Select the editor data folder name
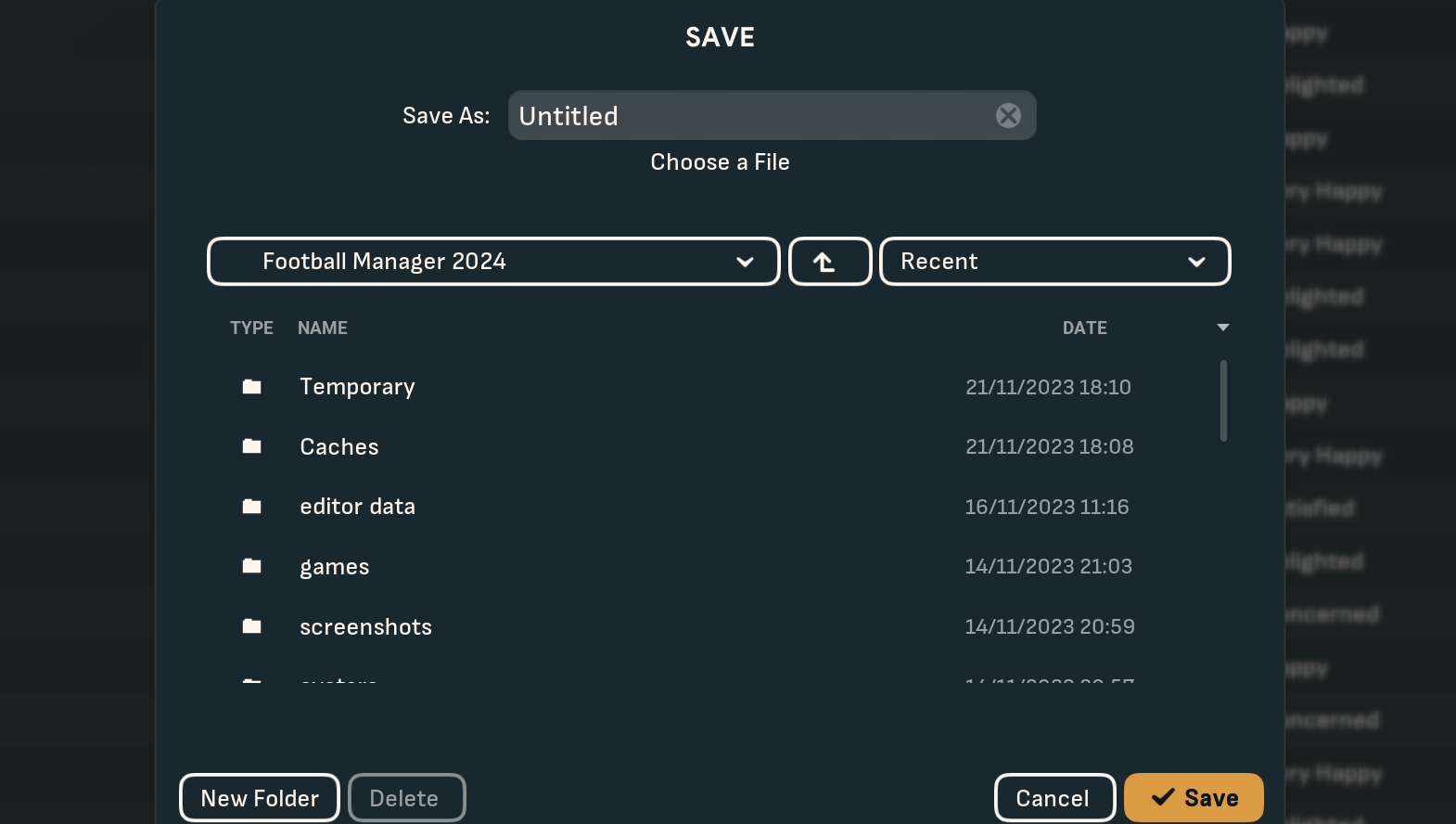This screenshot has height=824, width=1456. (357, 507)
